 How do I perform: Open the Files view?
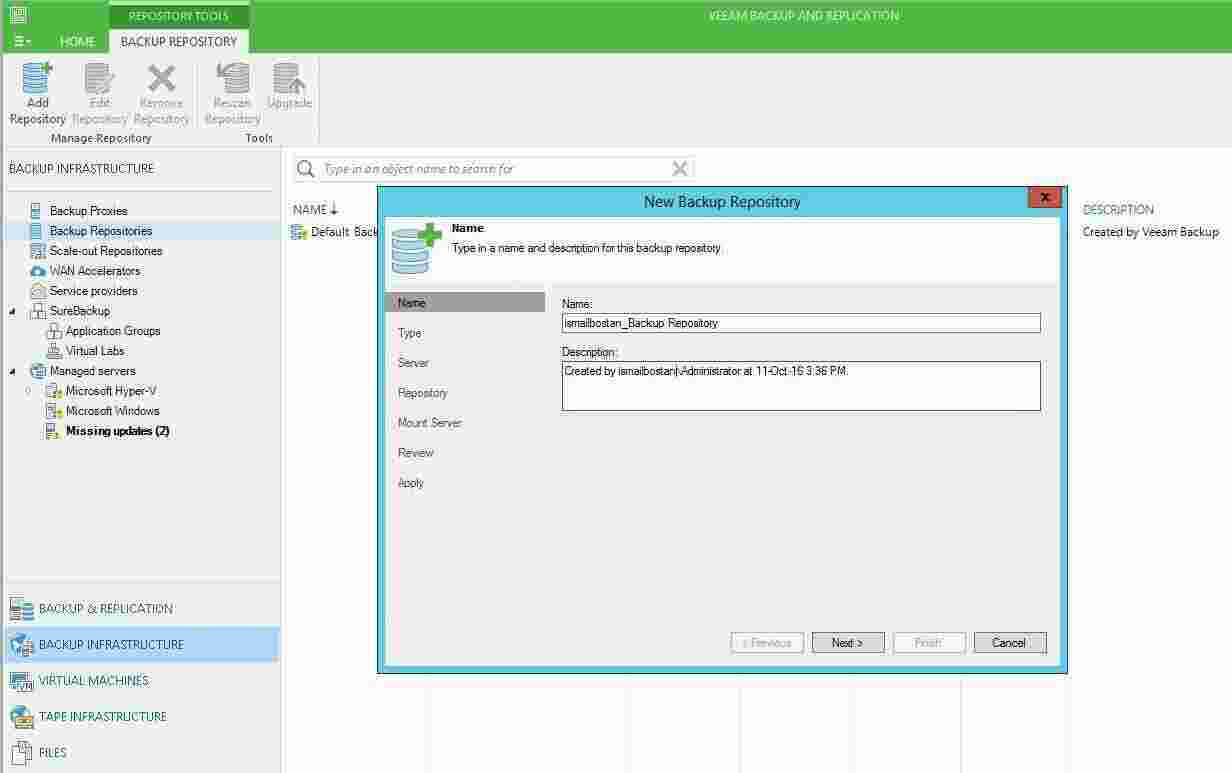point(52,753)
